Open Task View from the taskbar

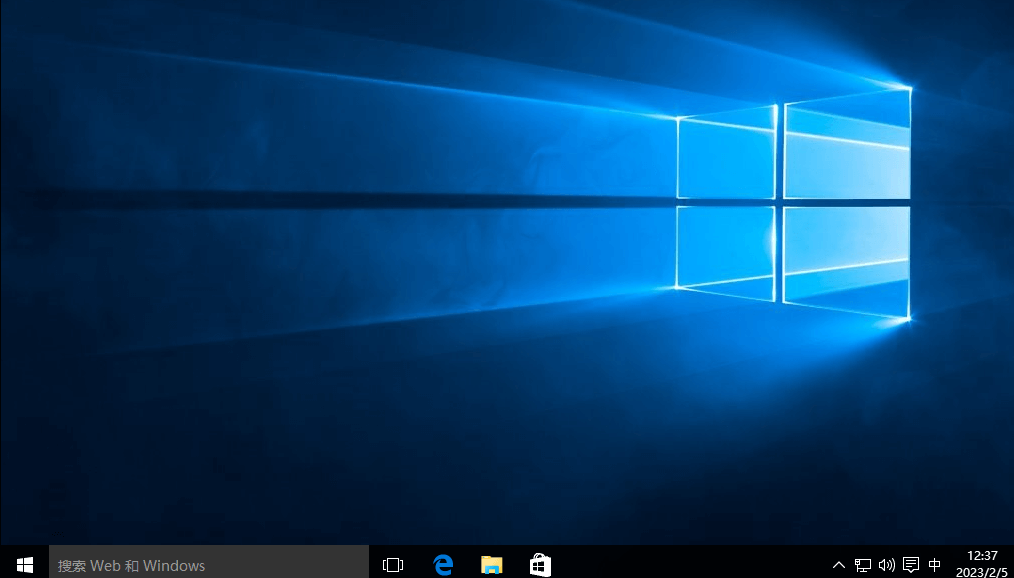[x=393, y=564]
